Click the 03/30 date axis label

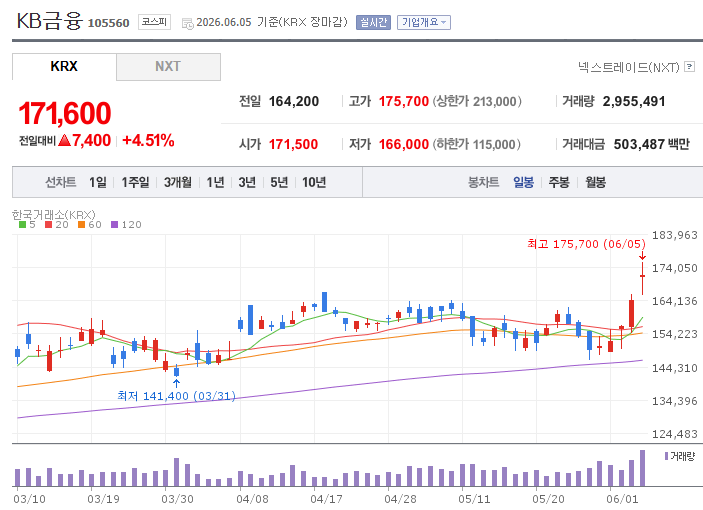[x=178, y=499]
